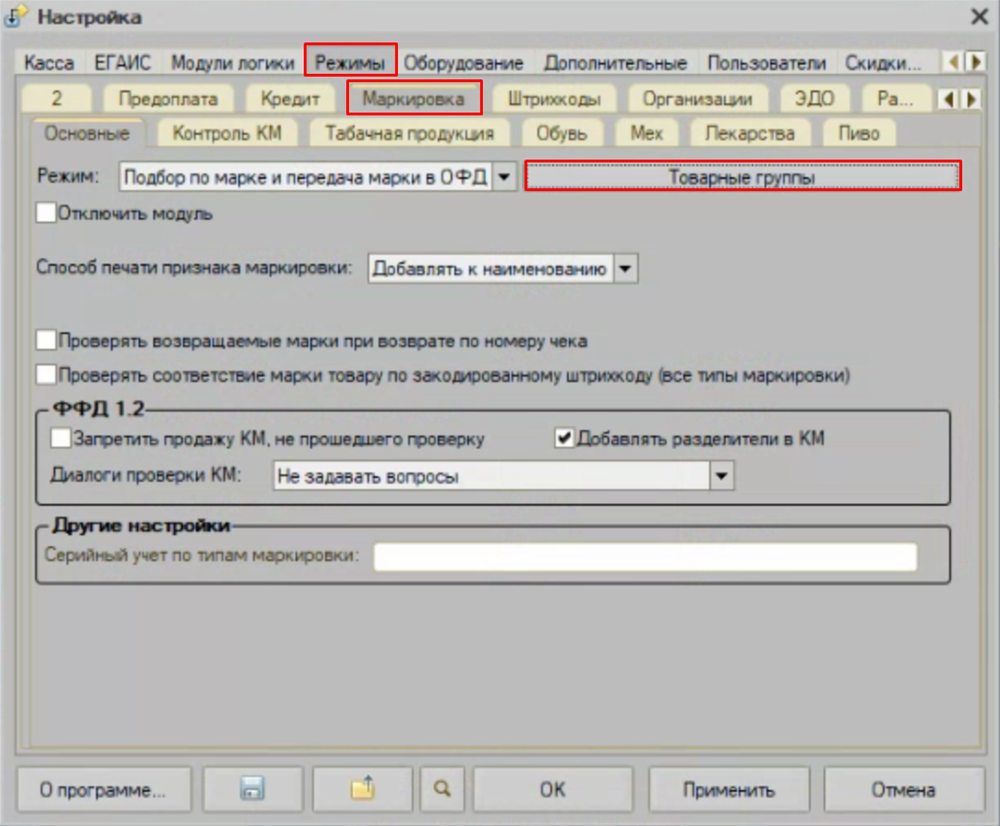Open the Пиво subtab
Viewport: 1000px width, 826px height.
pyautogui.click(x=859, y=133)
